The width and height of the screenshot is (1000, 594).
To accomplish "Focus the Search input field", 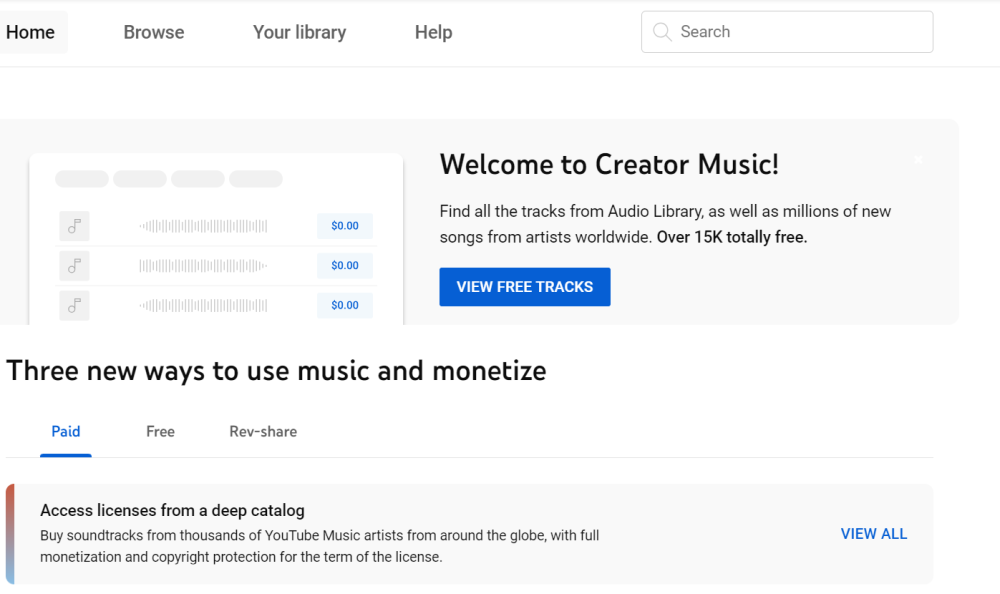I will (787, 32).
